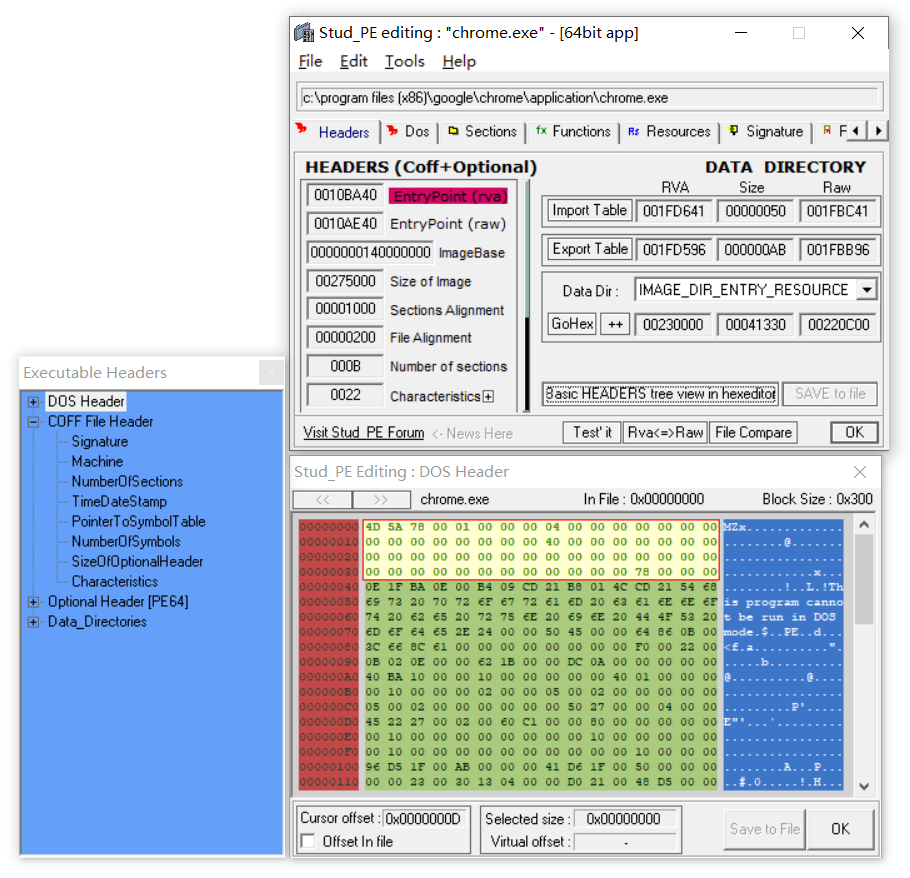Click the ImageBase value field
This screenshot has height=878, width=910.
click(x=370, y=252)
